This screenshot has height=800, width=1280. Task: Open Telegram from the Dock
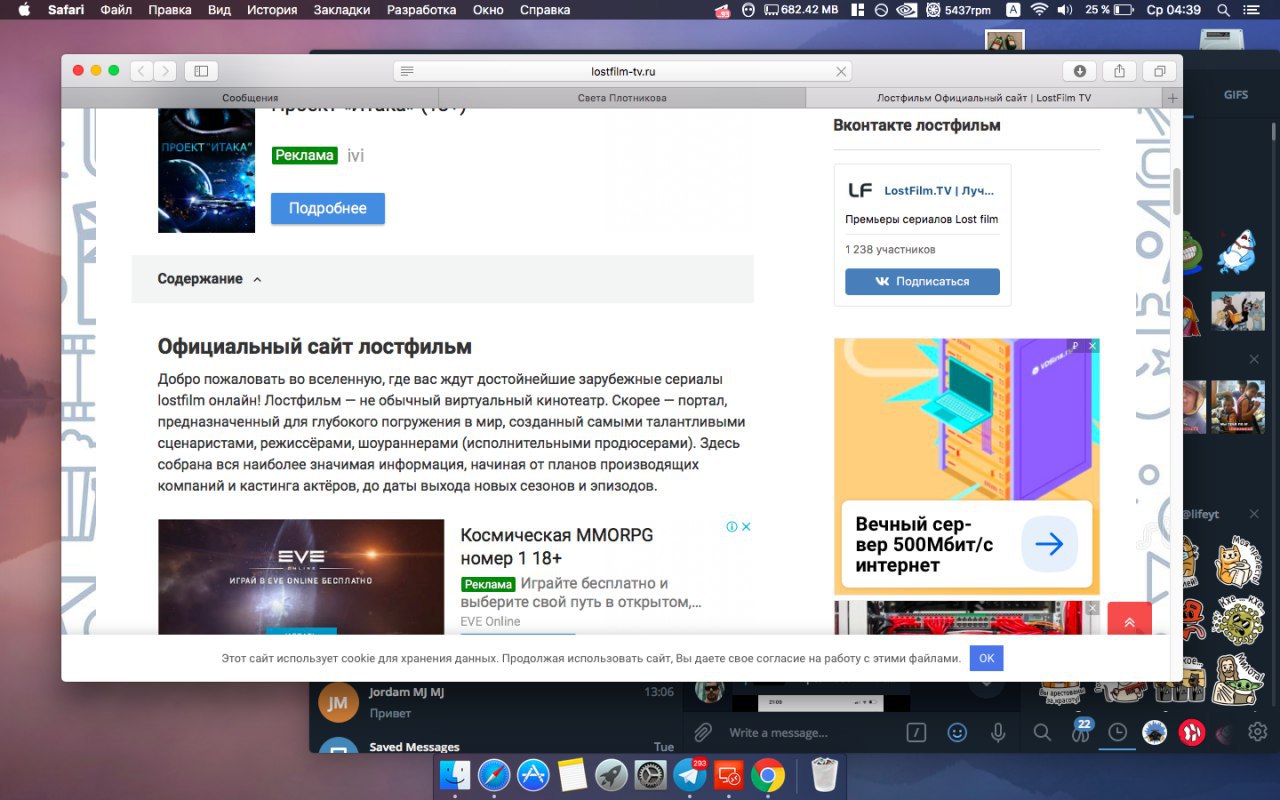689,775
